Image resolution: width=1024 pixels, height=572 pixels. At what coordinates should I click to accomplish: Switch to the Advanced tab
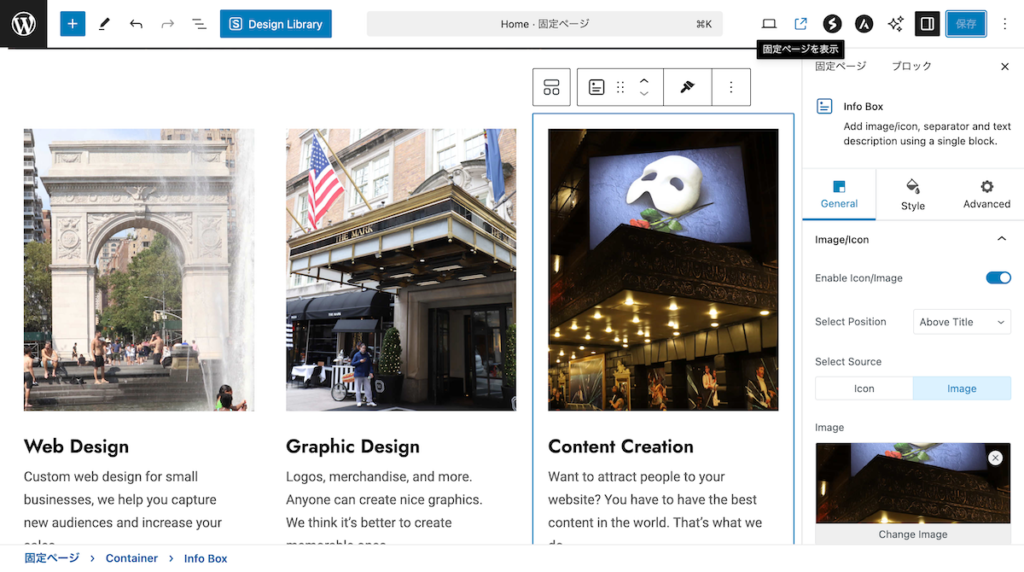986,195
